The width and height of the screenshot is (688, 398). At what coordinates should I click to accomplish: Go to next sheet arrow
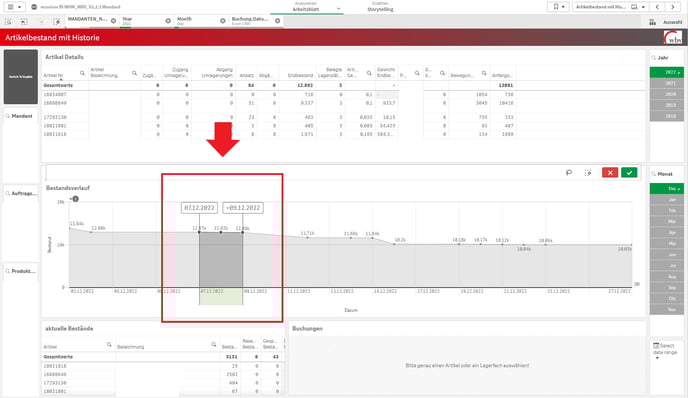[x=672, y=7]
